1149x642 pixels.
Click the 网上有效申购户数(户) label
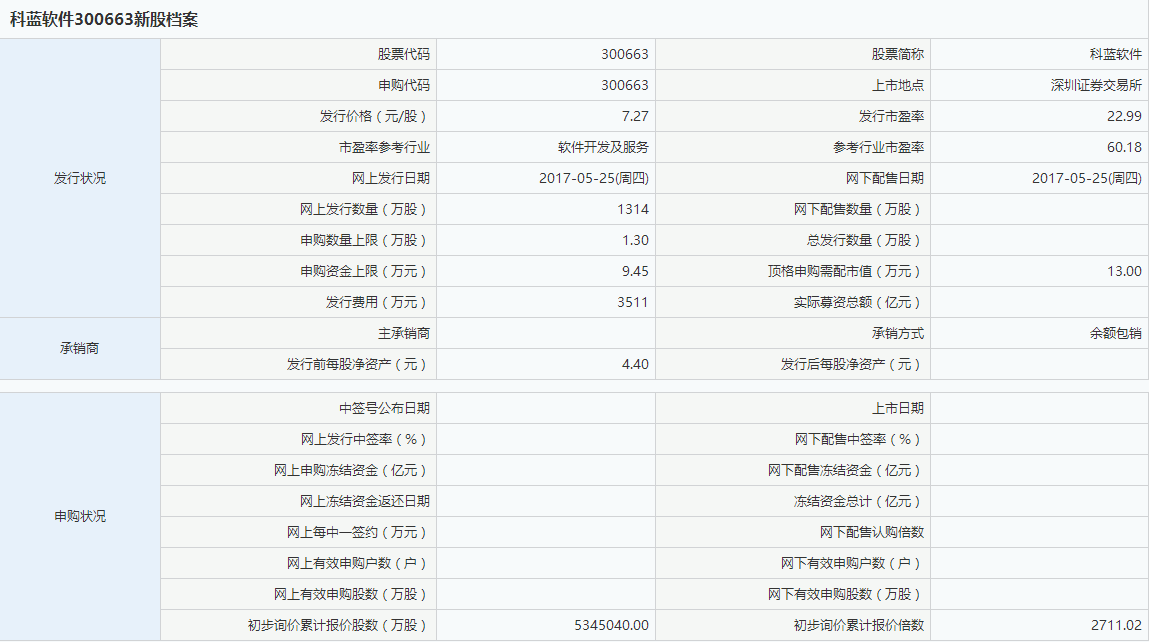[x=358, y=564]
